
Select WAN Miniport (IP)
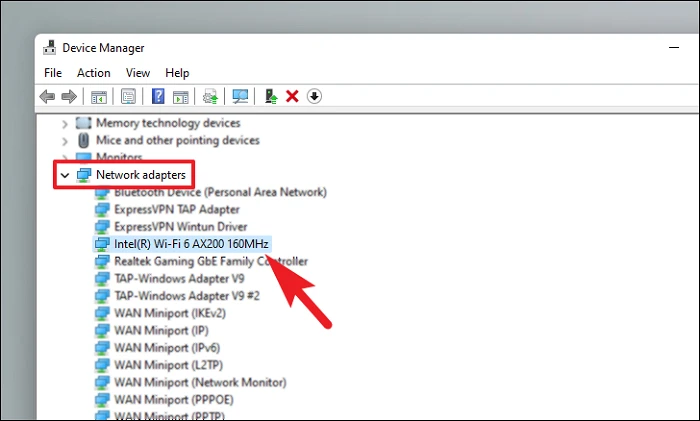point(161,330)
